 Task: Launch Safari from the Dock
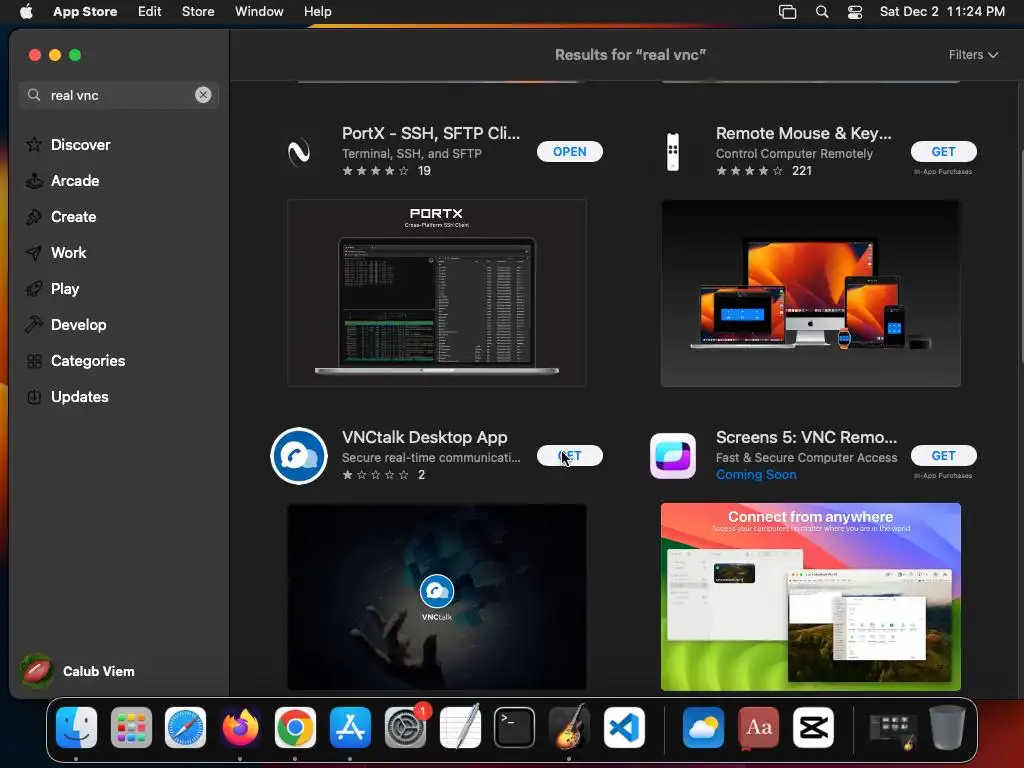[x=185, y=727]
